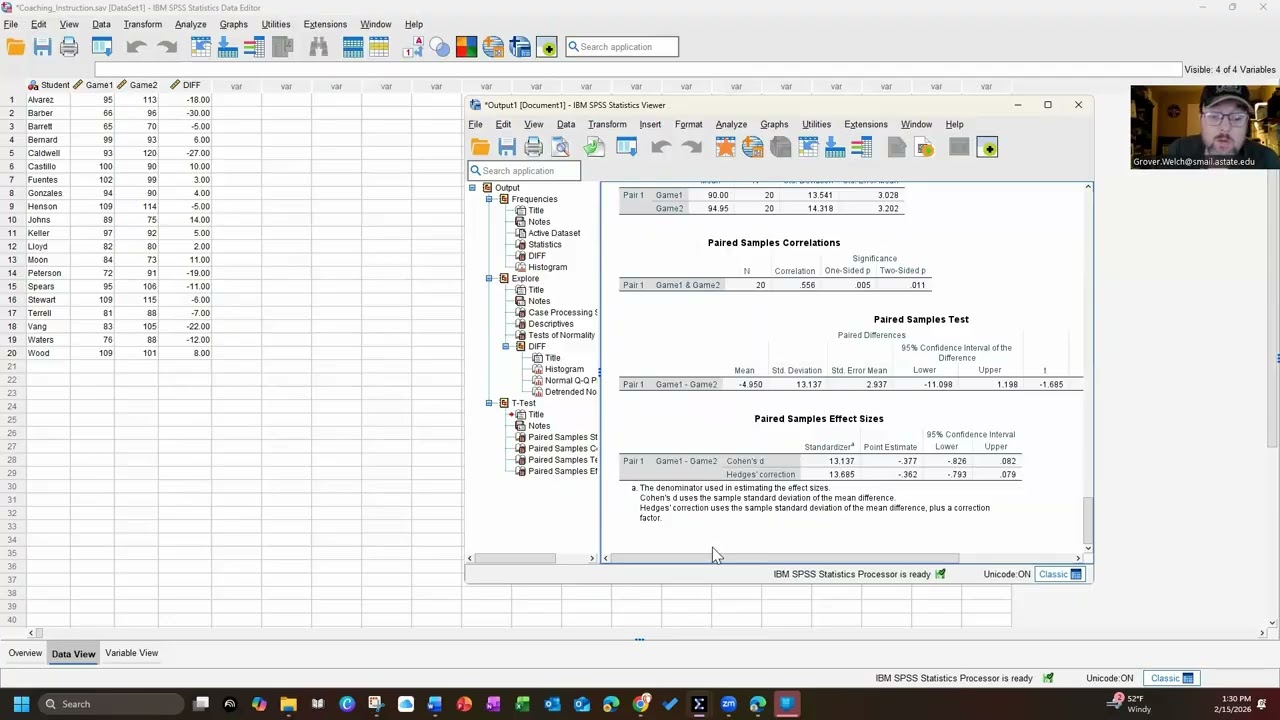
Task: Open file icon in Viewer toolbar
Action: (x=481, y=148)
